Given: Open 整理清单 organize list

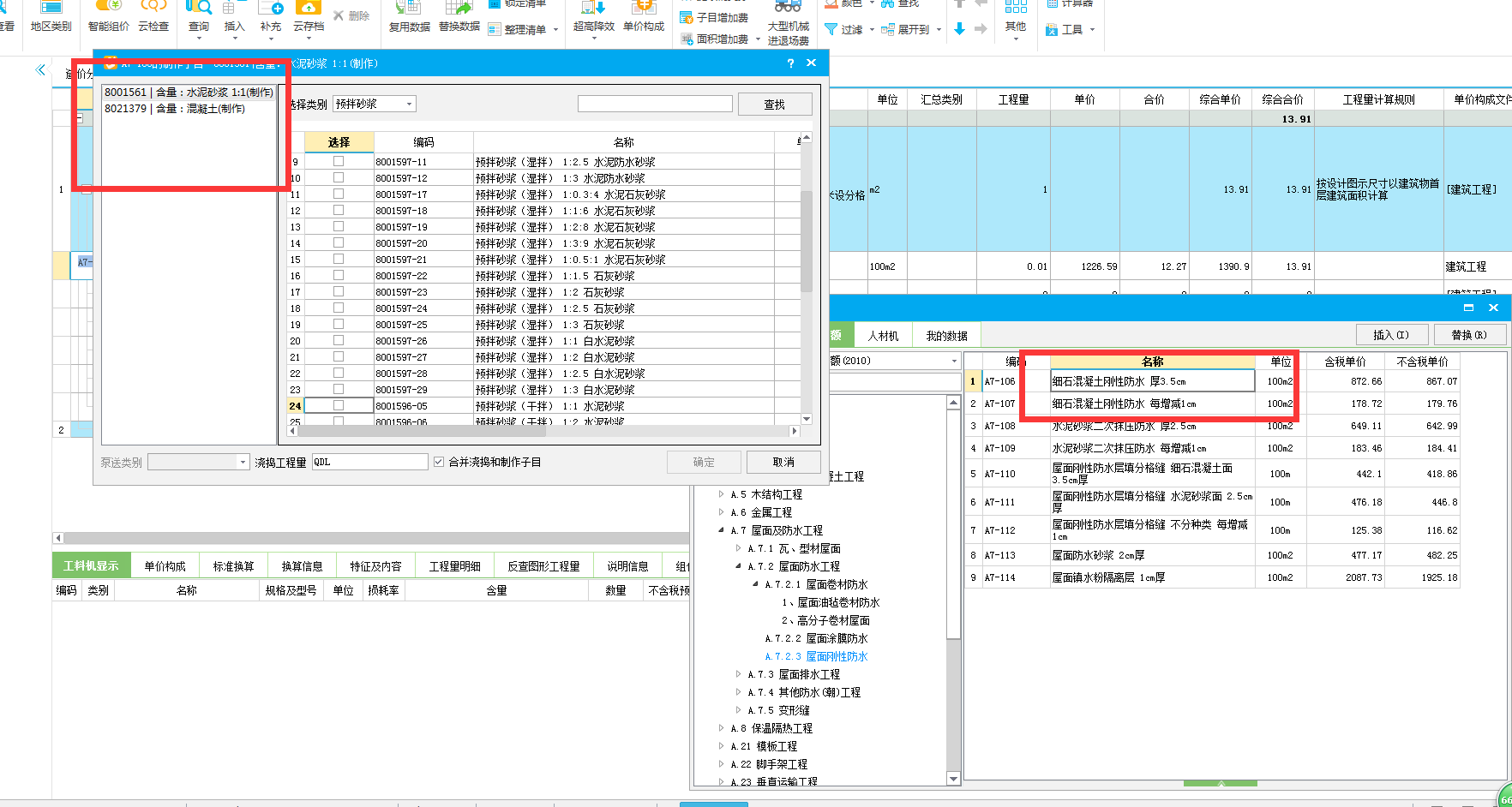Looking at the screenshot, I should [524, 30].
